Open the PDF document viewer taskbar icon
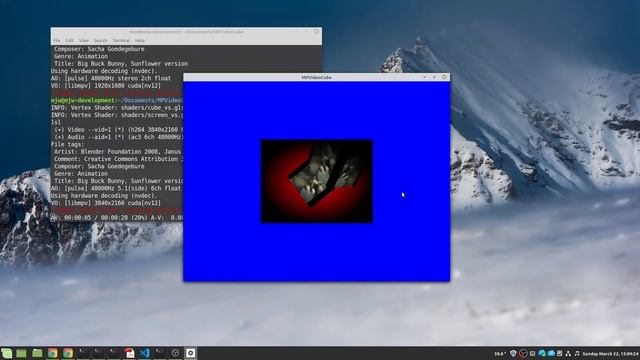Viewport: 640px width, 360px height. (129, 353)
